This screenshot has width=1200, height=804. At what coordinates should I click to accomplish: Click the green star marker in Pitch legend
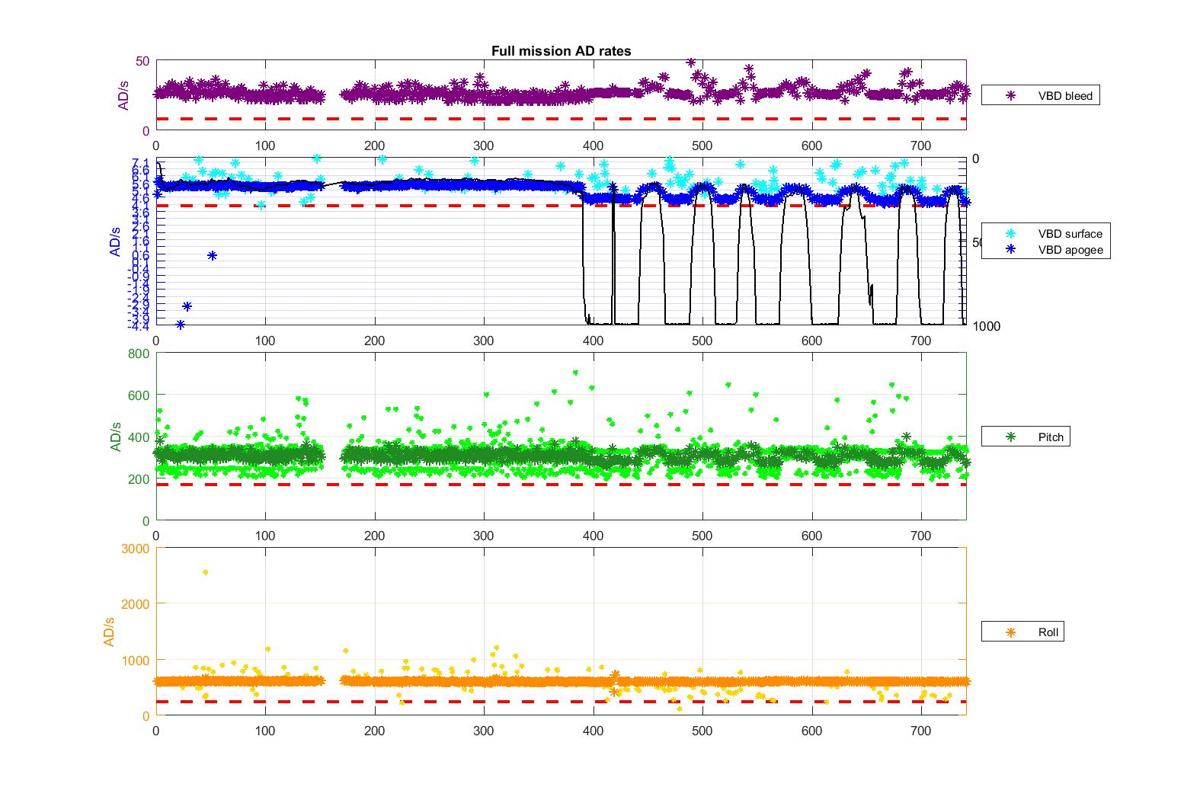click(x=1010, y=437)
